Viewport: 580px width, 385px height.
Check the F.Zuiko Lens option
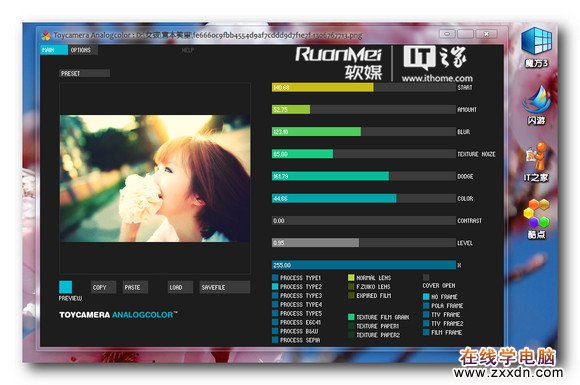point(351,287)
